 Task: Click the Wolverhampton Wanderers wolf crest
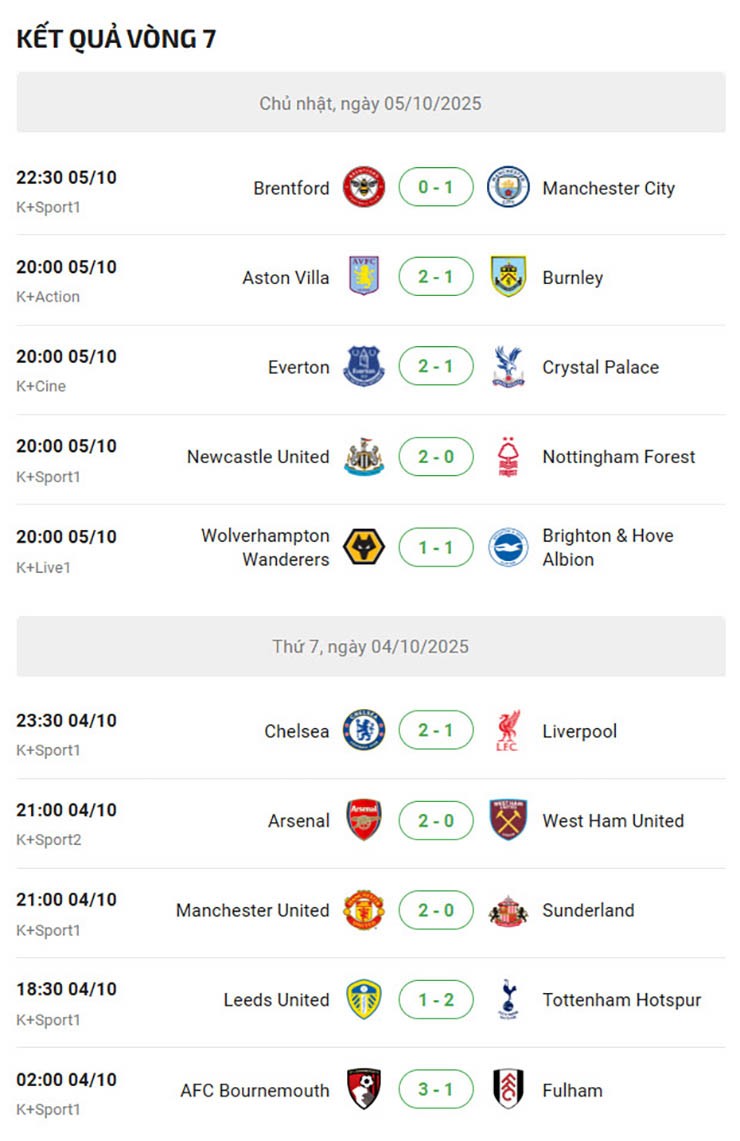(x=364, y=547)
